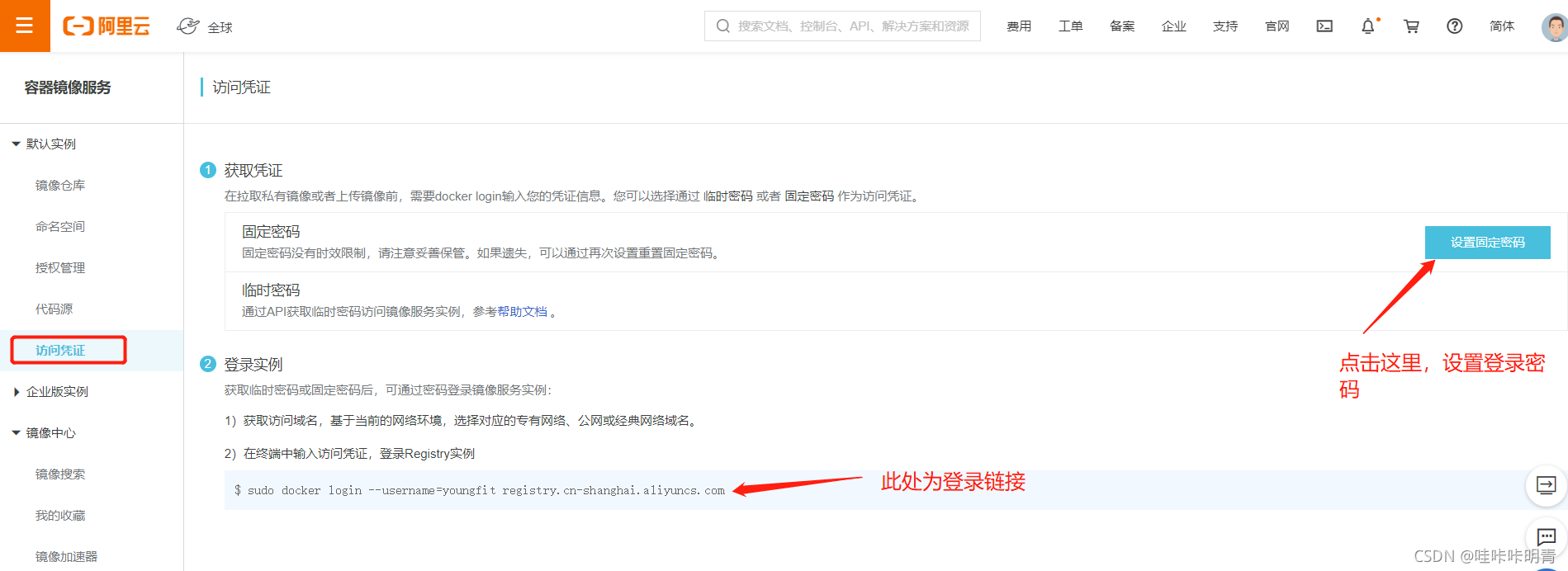Open 授权管理 in the sidebar
The image size is (1568, 571).
[x=60, y=267]
